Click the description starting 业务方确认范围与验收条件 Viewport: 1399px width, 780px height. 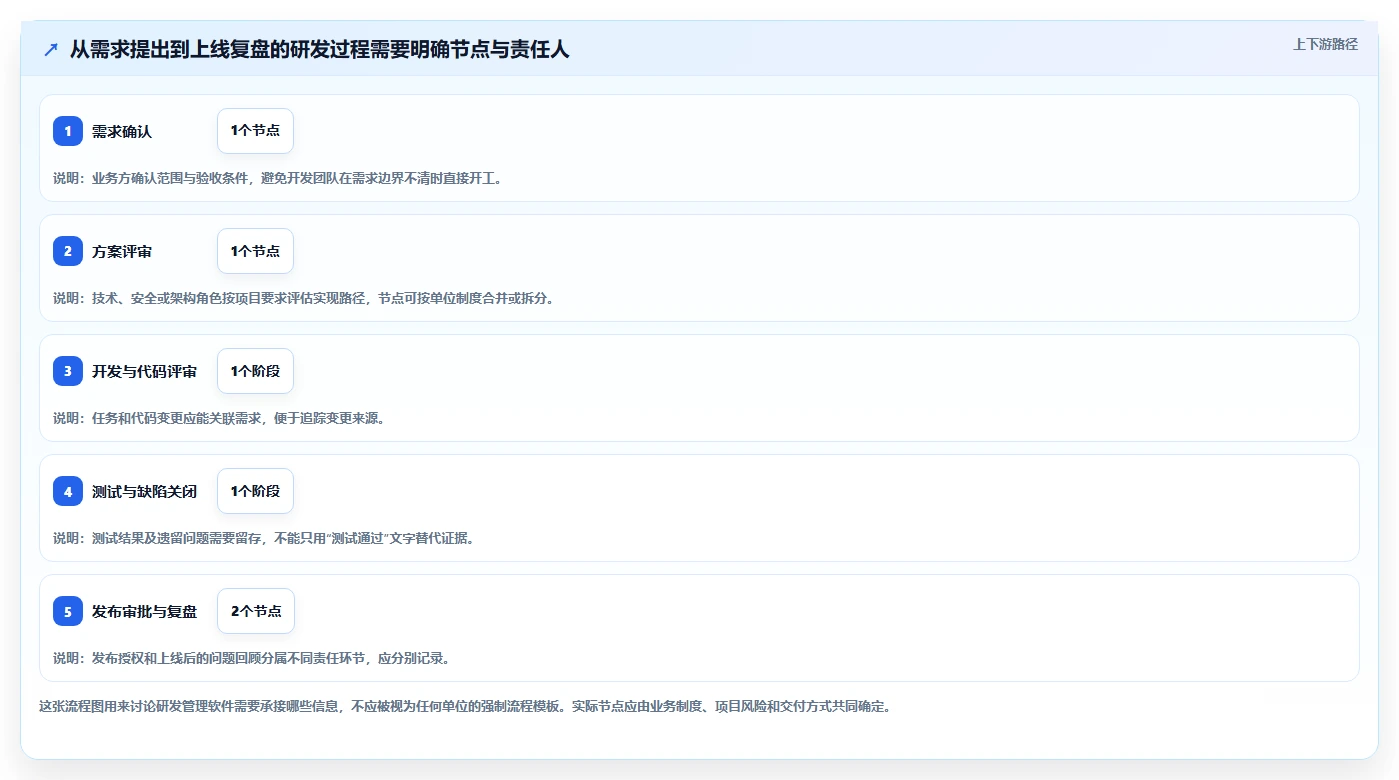(278, 178)
